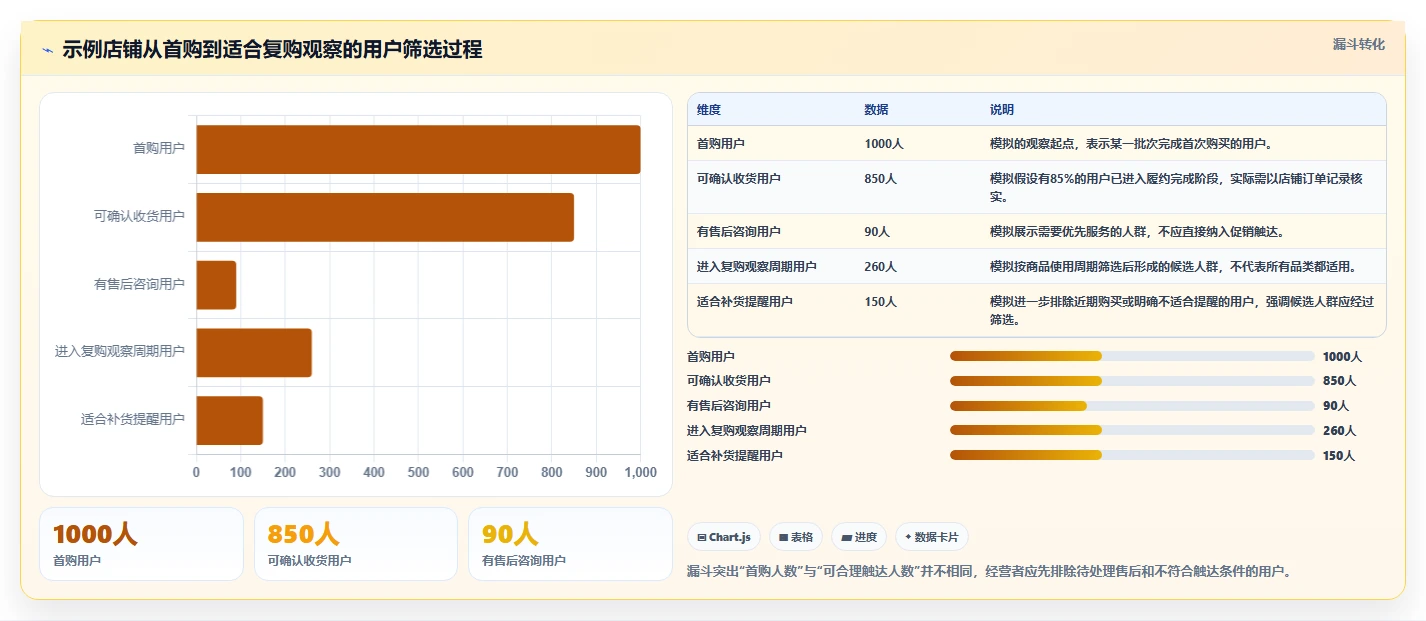The width and height of the screenshot is (1426, 621).
Task: Click the 适合补货提醒用户 chart bar
Action: click(229, 420)
